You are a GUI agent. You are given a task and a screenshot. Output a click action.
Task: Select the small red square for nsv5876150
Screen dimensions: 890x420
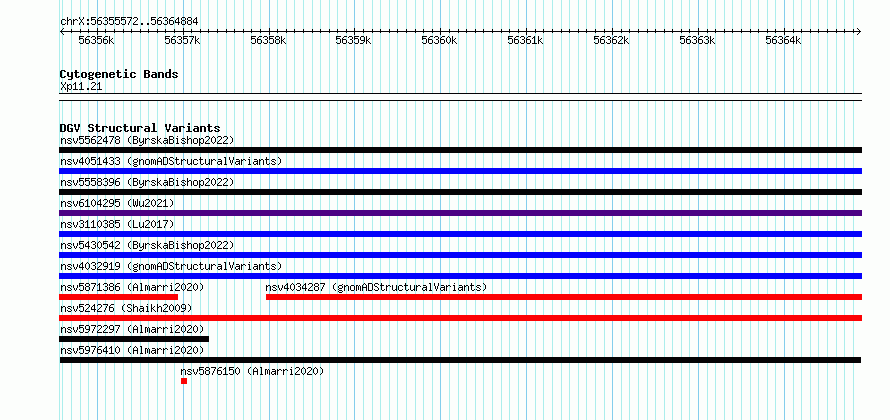tap(184, 381)
